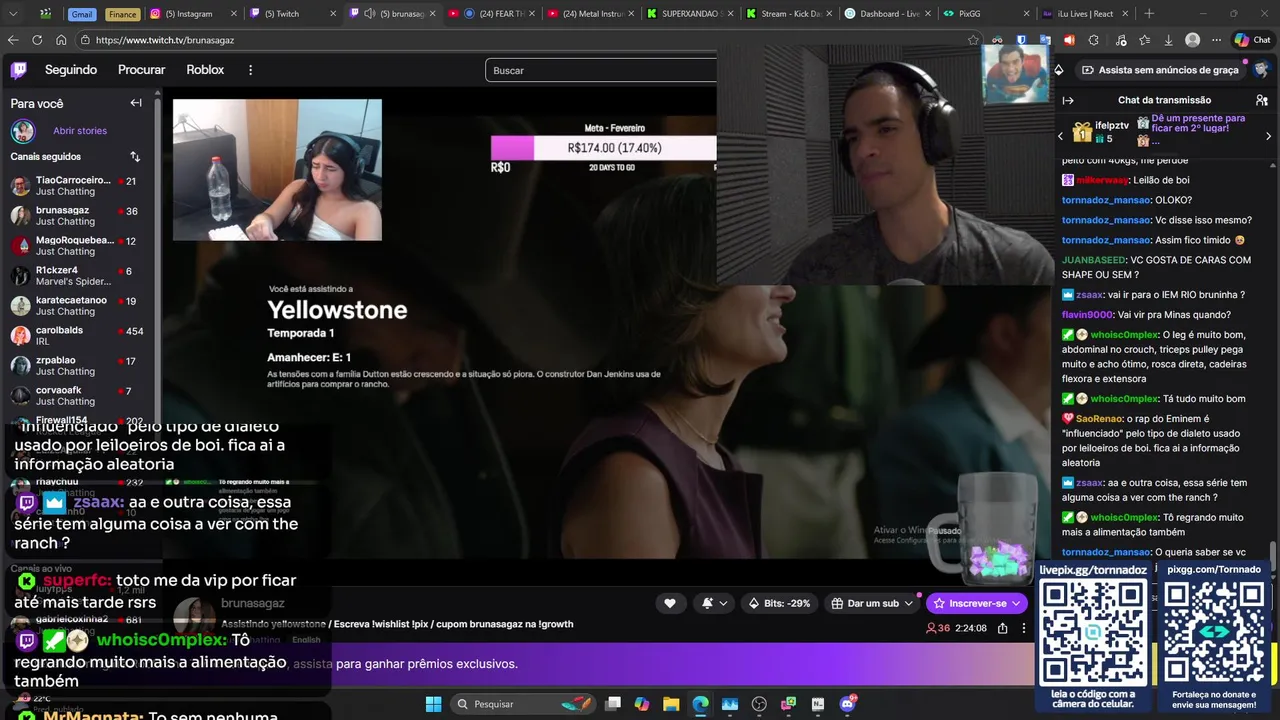The height and width of the screenshot is (720, 1280).
Task: Switch to the Seguindo tab
Action: coord(71,70)
